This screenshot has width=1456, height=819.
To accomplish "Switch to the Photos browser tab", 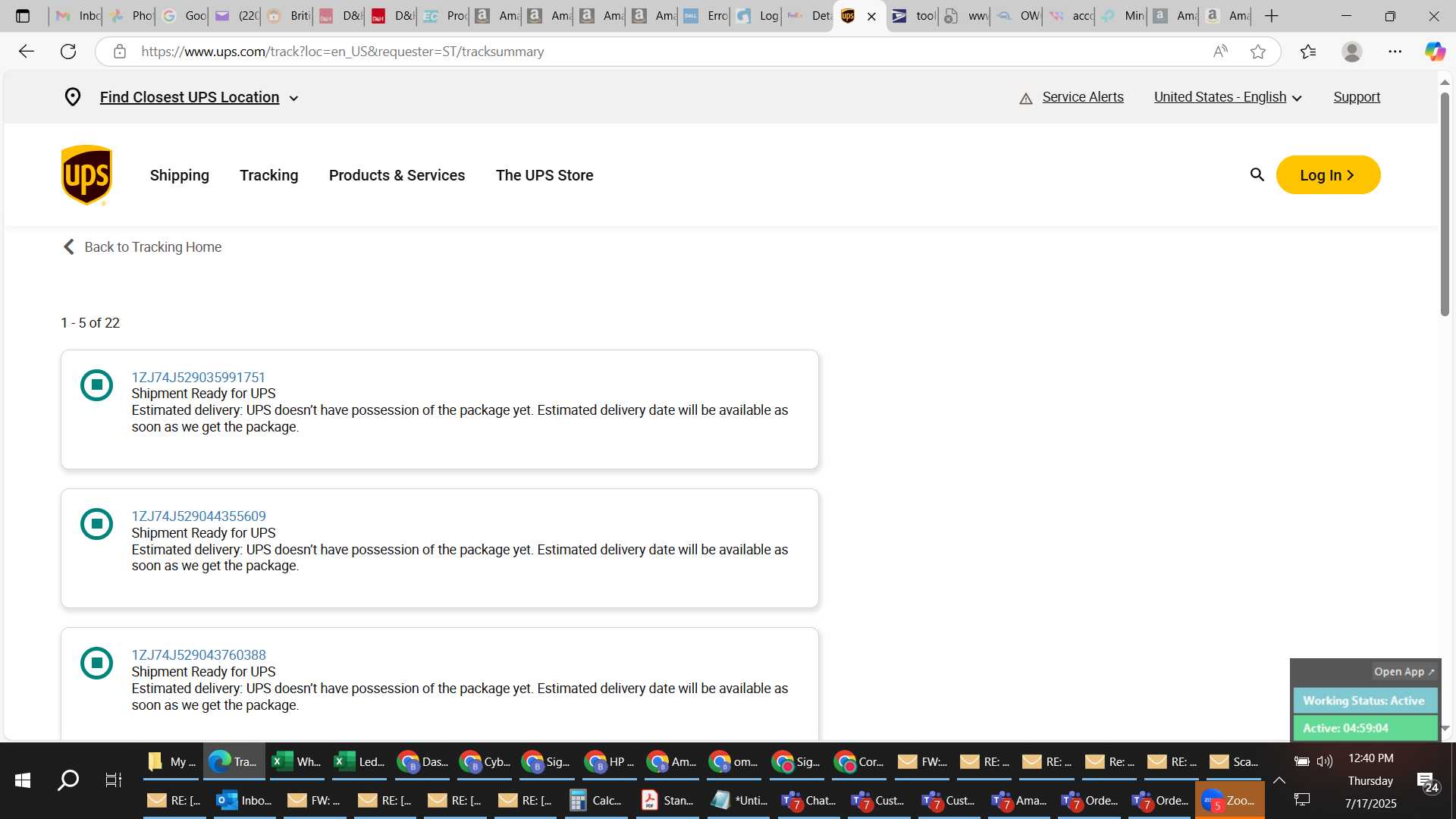I will pos(130,16).
